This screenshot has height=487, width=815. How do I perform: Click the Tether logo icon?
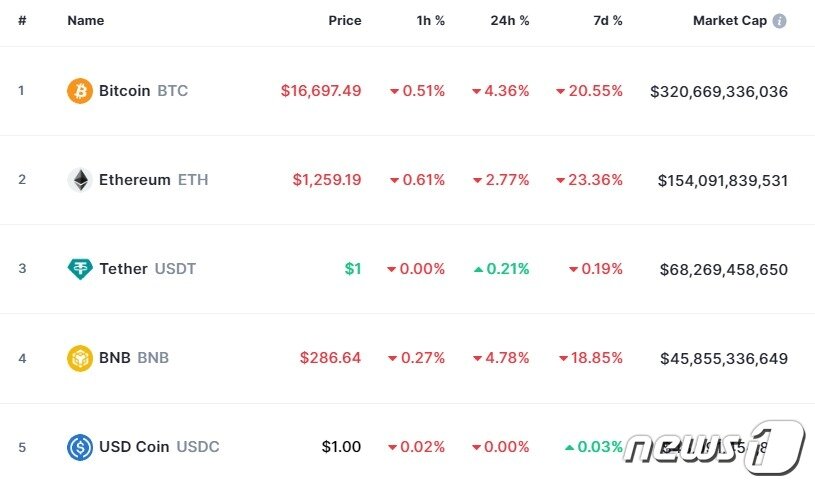coord(80,269)
